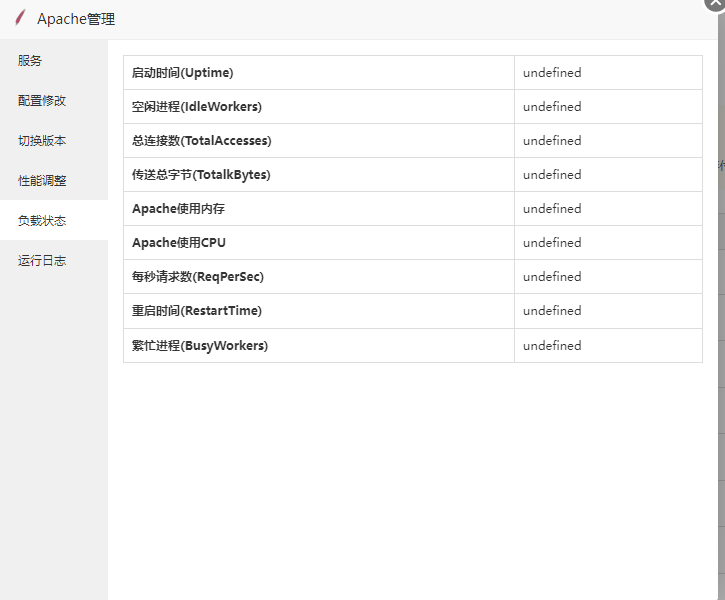
Task: Click the undefined value for Apache使用CPU
Action: 552,243
